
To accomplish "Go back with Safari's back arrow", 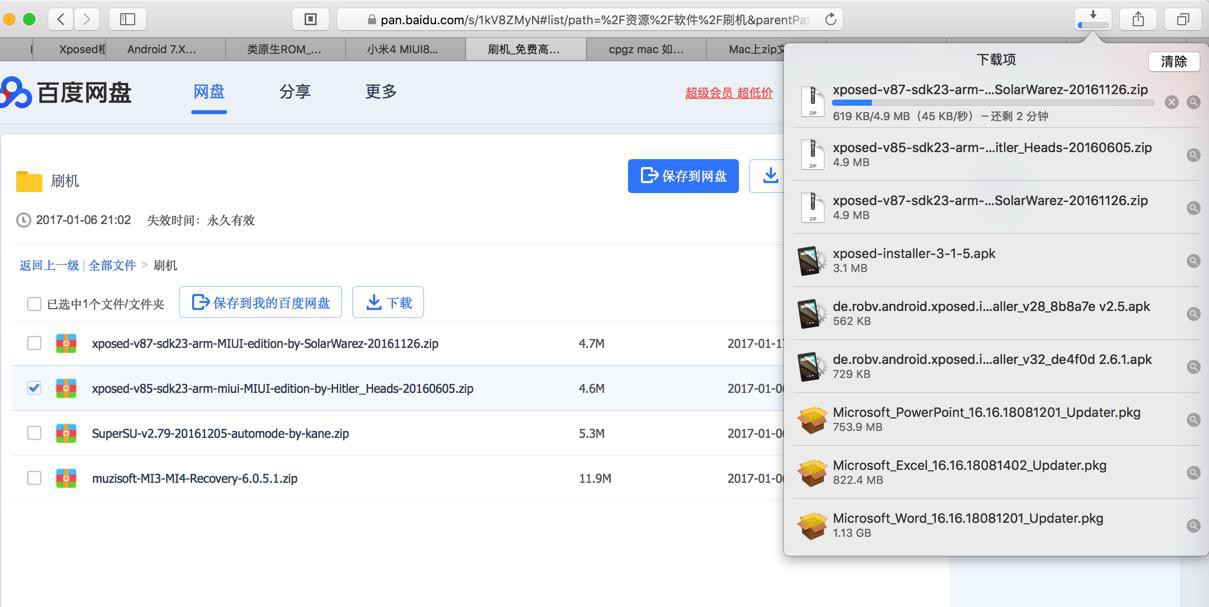I will [x=61, y=19].
